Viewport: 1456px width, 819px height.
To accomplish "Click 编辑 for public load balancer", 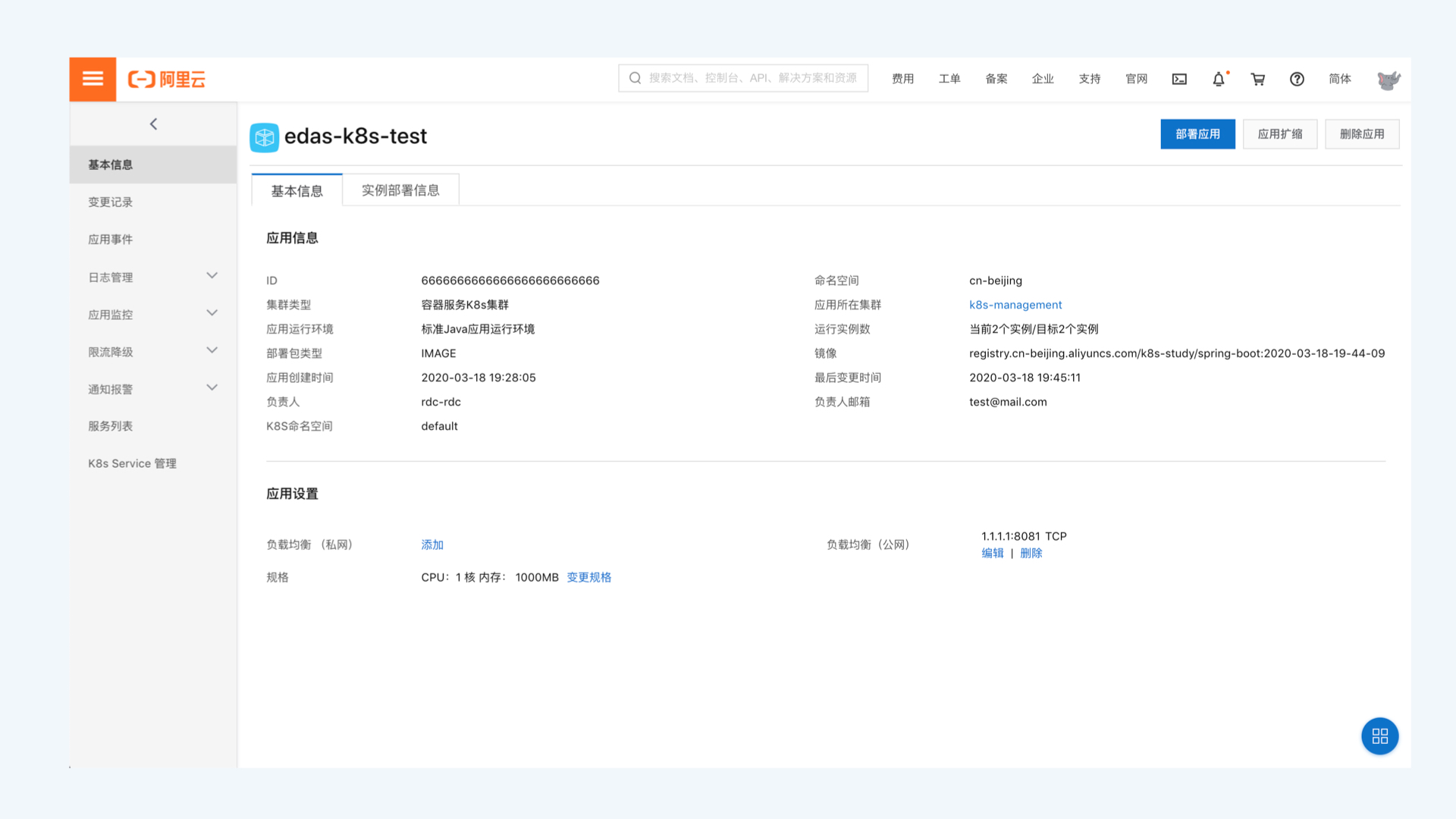I will [993, 553].
